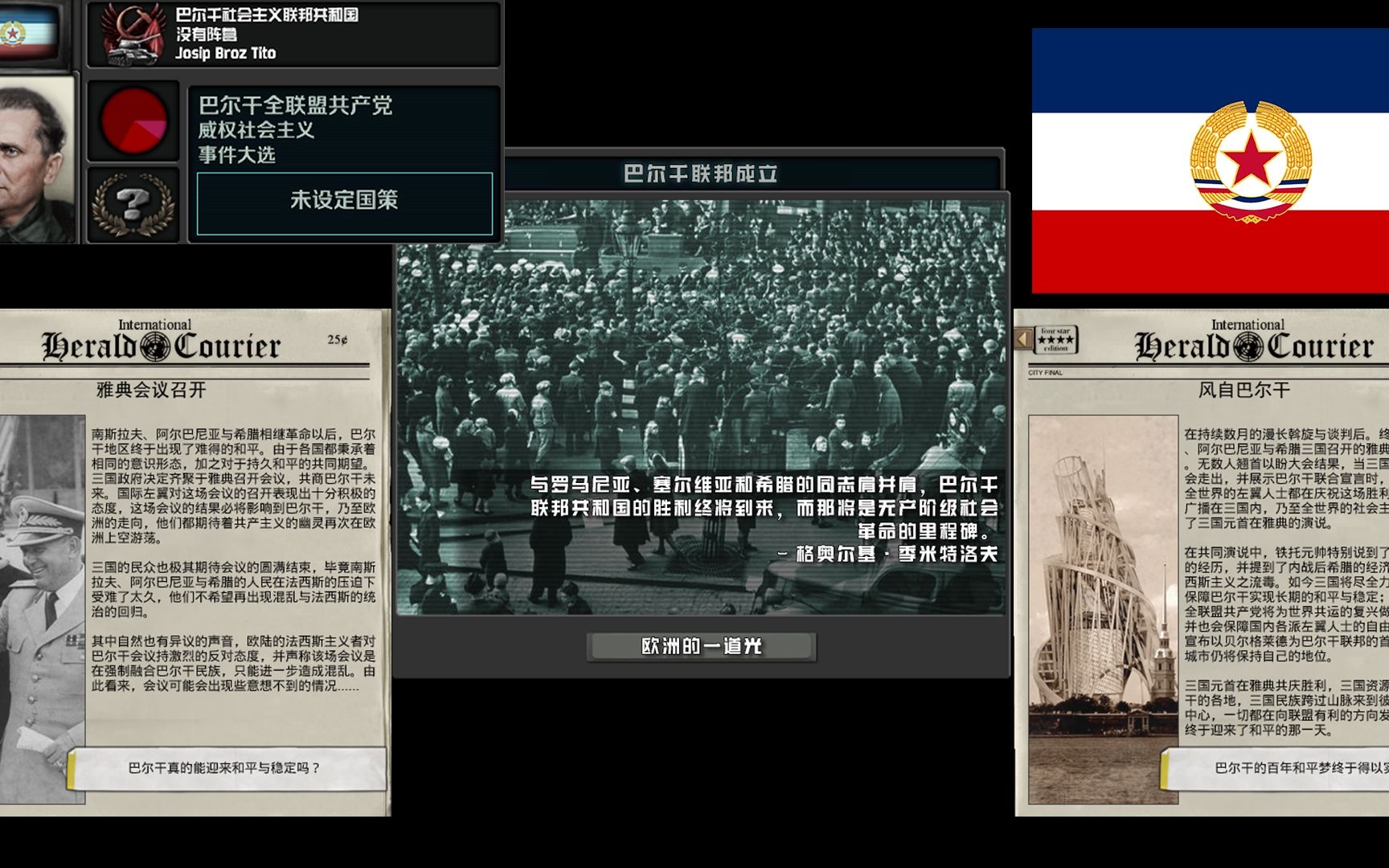Click the four star edition stamp

[x=1059, y=338]
